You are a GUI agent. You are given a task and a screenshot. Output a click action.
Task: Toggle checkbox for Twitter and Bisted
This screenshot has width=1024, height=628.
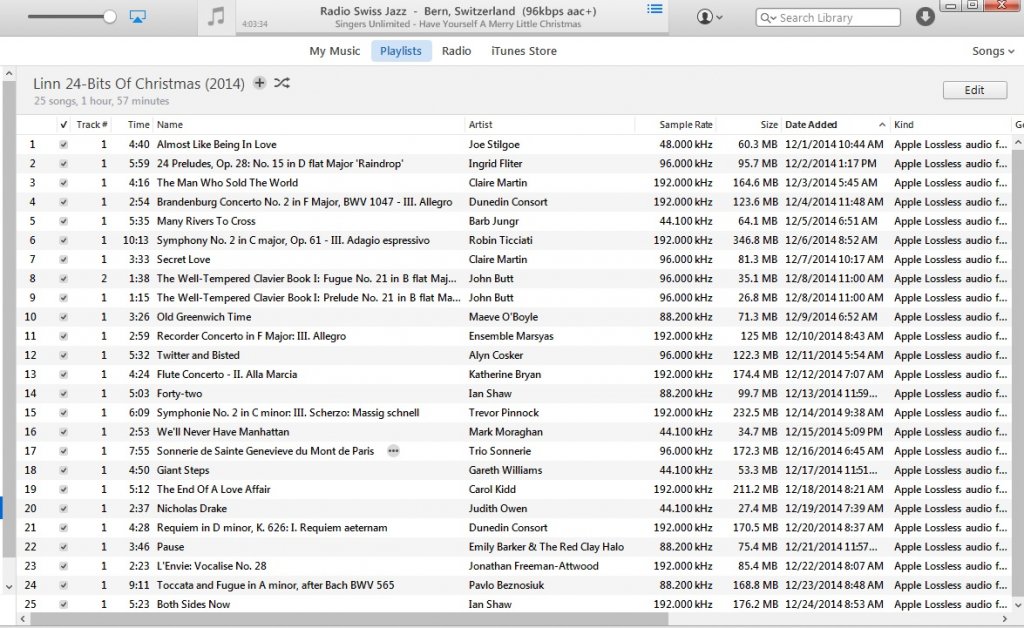click(x=63, y=356)
